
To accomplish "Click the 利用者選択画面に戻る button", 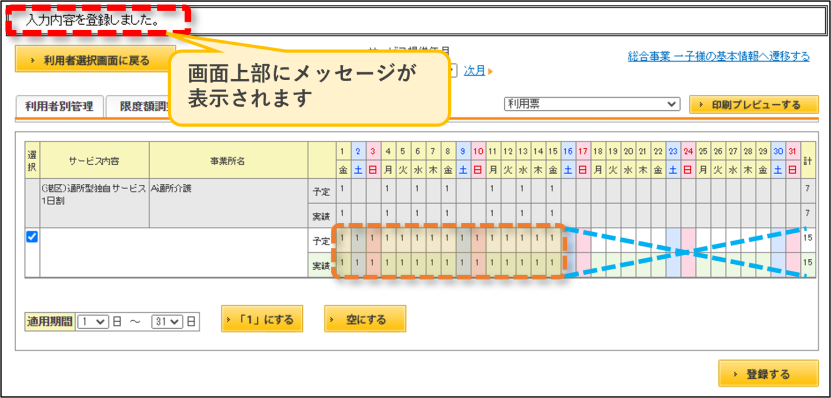I will tap(95, 60).
